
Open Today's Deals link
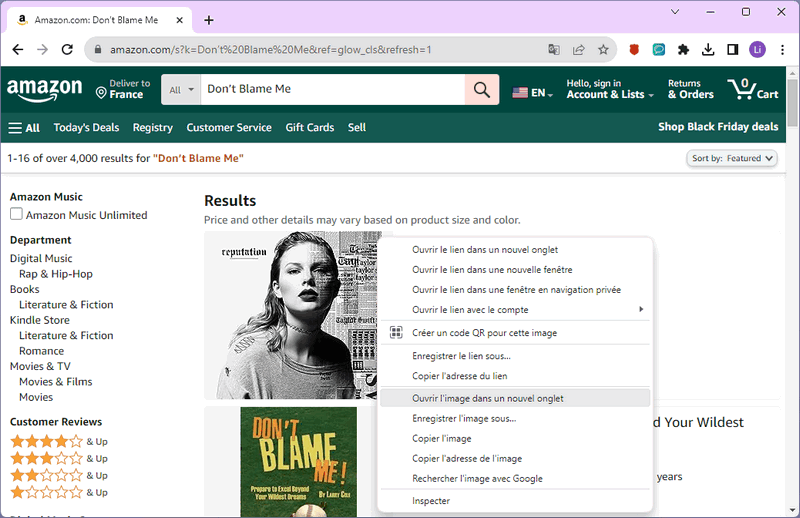point(86,128)
